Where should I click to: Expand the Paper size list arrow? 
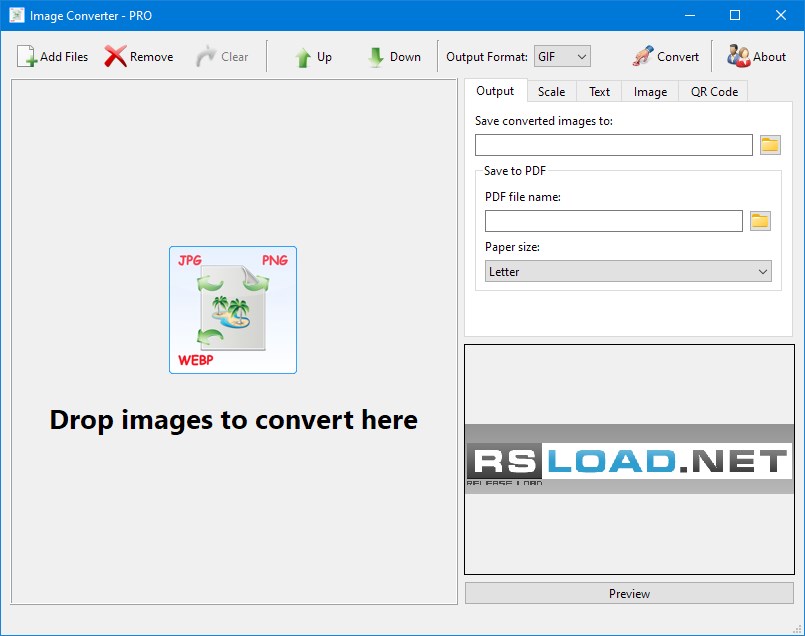coord(763,271)
